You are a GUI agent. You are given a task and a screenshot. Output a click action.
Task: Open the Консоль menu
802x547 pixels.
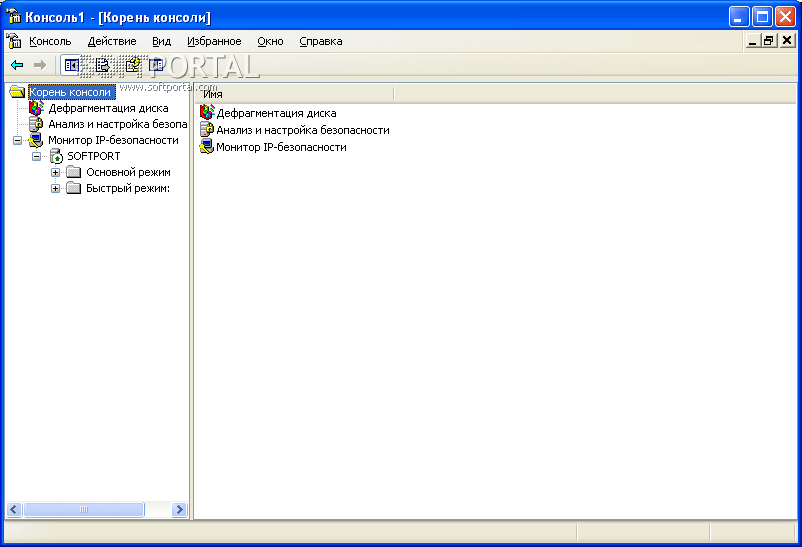tap(50, 41)
